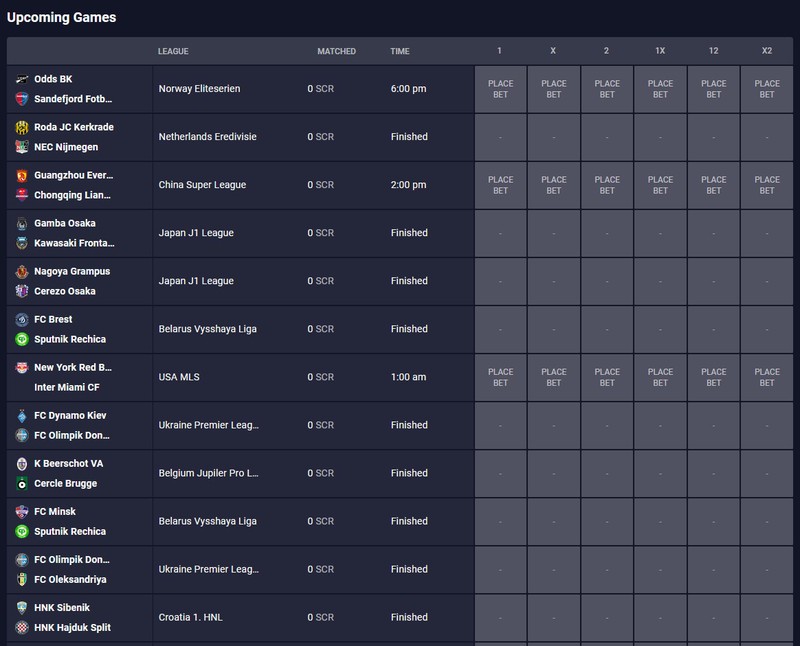Viewport: 800px width, 646px height.
Task: Click the 12 column header
Action: [714, 51]
